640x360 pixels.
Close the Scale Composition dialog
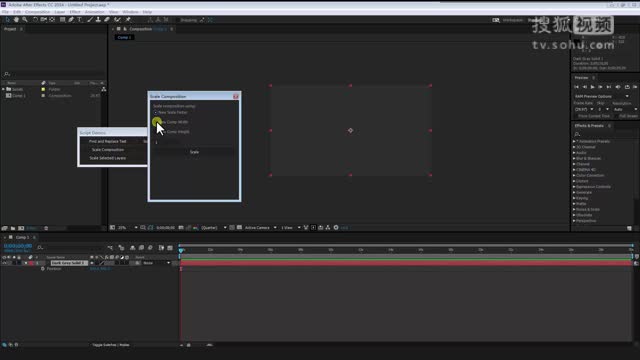tap(236, 96)
